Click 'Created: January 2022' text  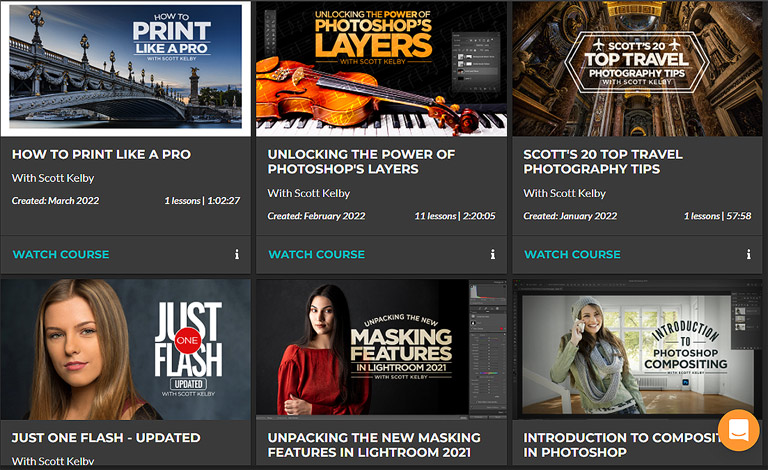point(570,216)
